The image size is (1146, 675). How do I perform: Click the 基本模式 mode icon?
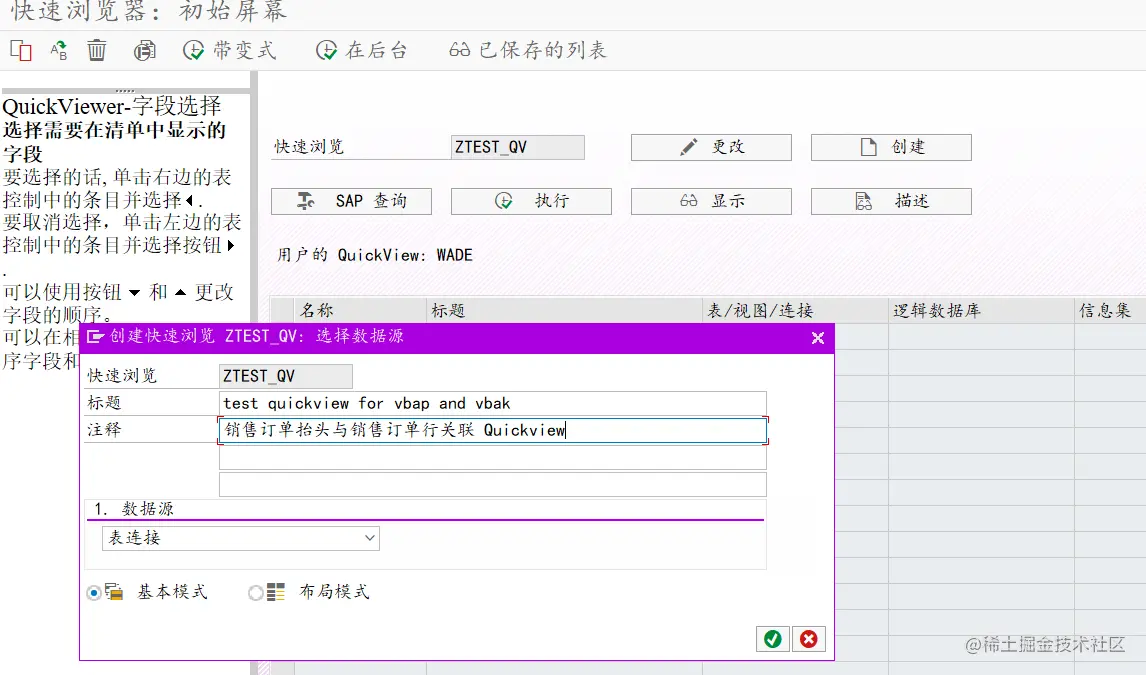pyautogui.click(x=114, y=592)
